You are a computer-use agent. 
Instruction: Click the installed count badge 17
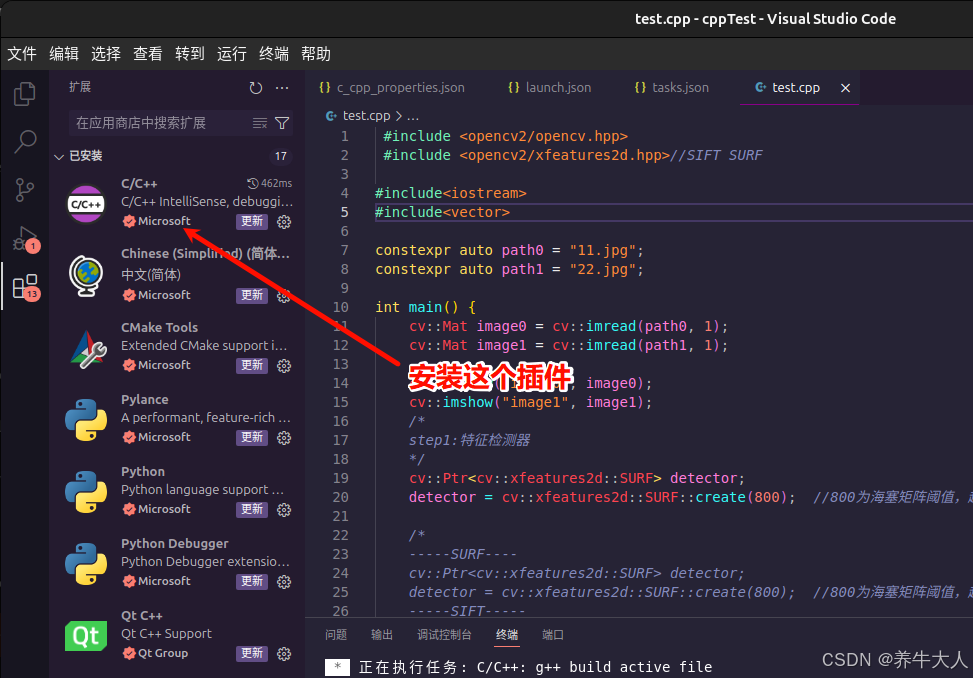(281, 156)
